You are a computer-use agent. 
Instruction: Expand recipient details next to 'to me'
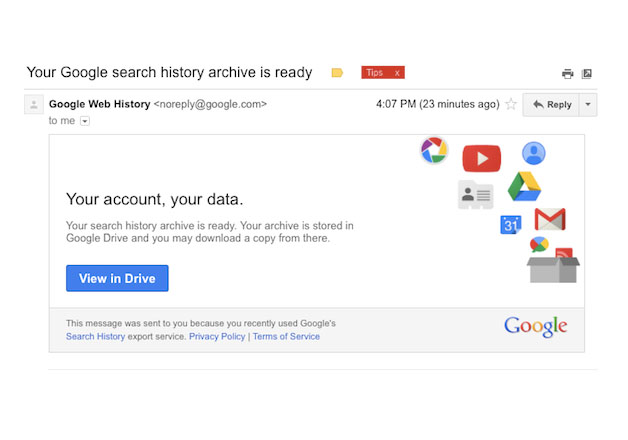point(85,121)
